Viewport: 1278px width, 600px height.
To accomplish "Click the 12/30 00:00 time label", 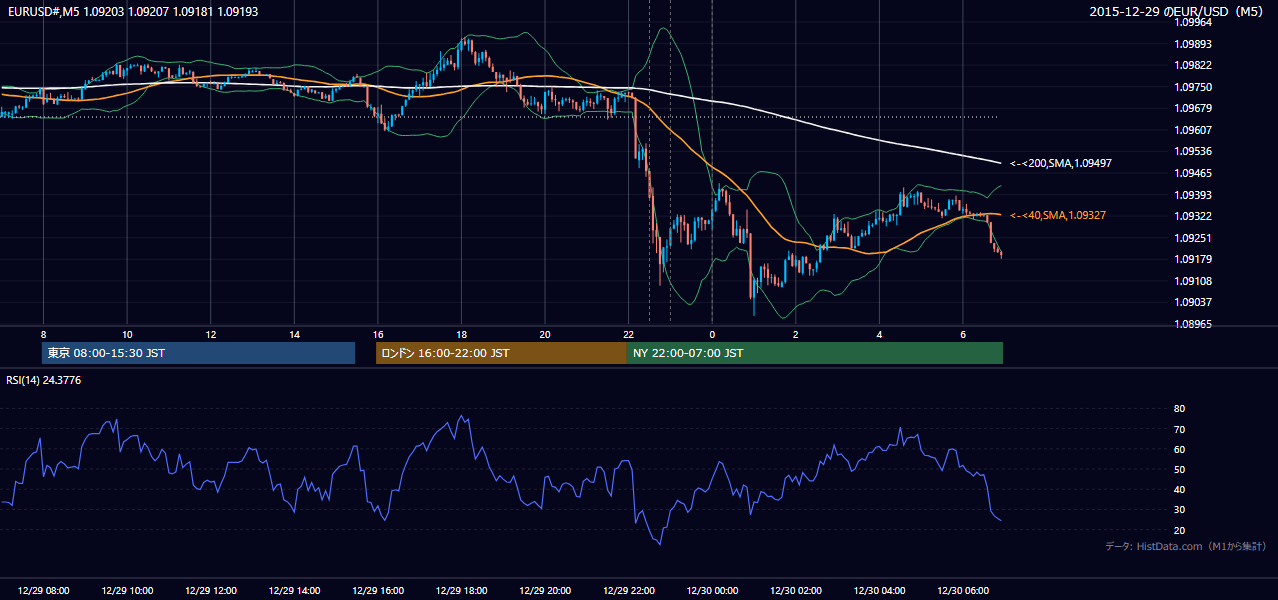I will (712, 591).
